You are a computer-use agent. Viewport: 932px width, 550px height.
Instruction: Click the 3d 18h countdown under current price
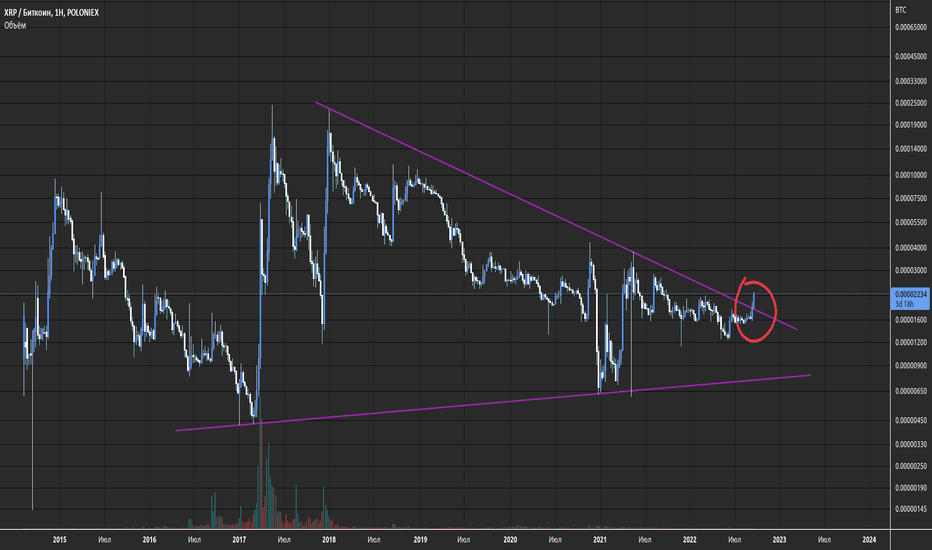pos(904,304)
